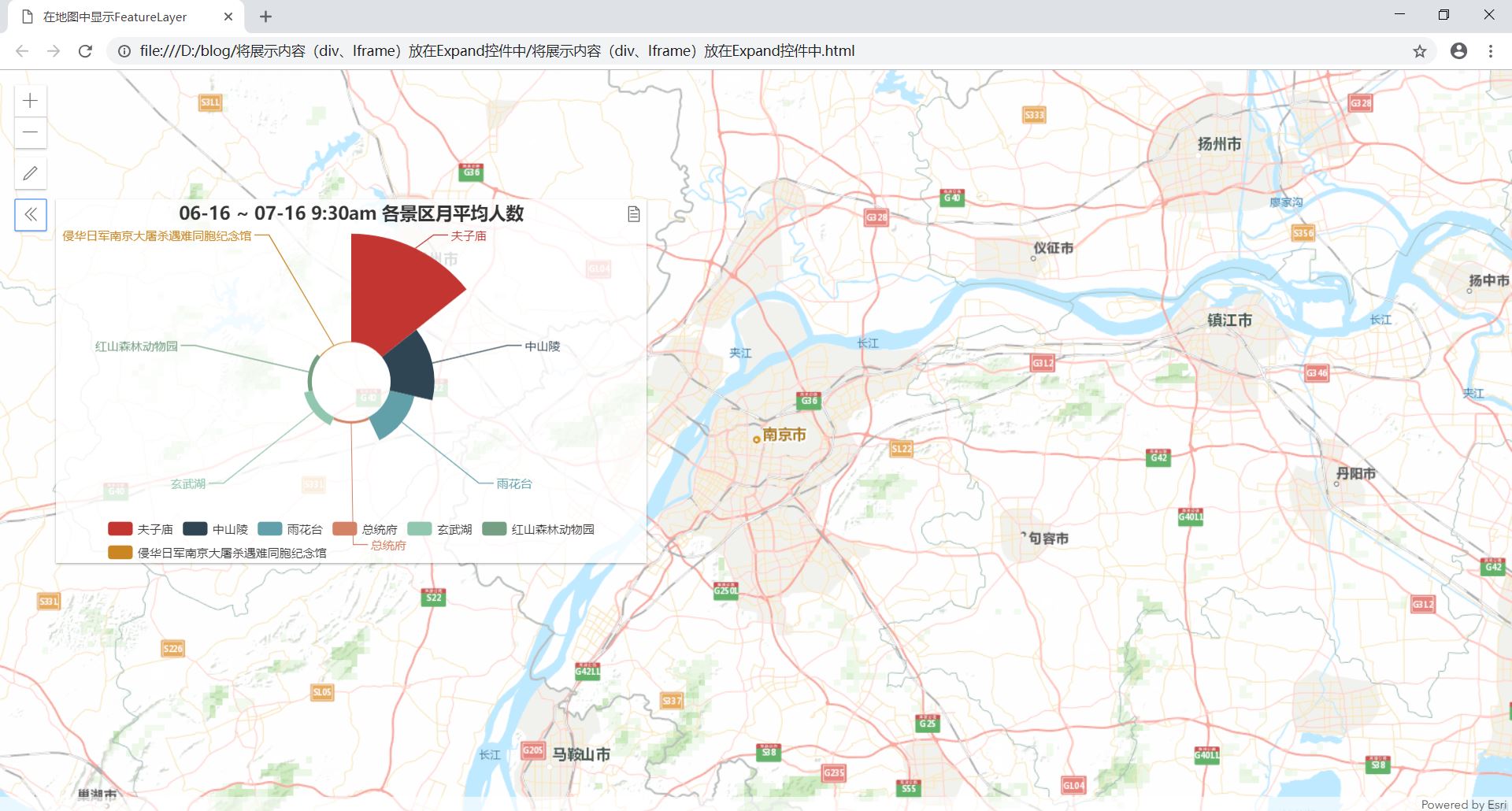Click the 句容市 map label

[1049, 538]
